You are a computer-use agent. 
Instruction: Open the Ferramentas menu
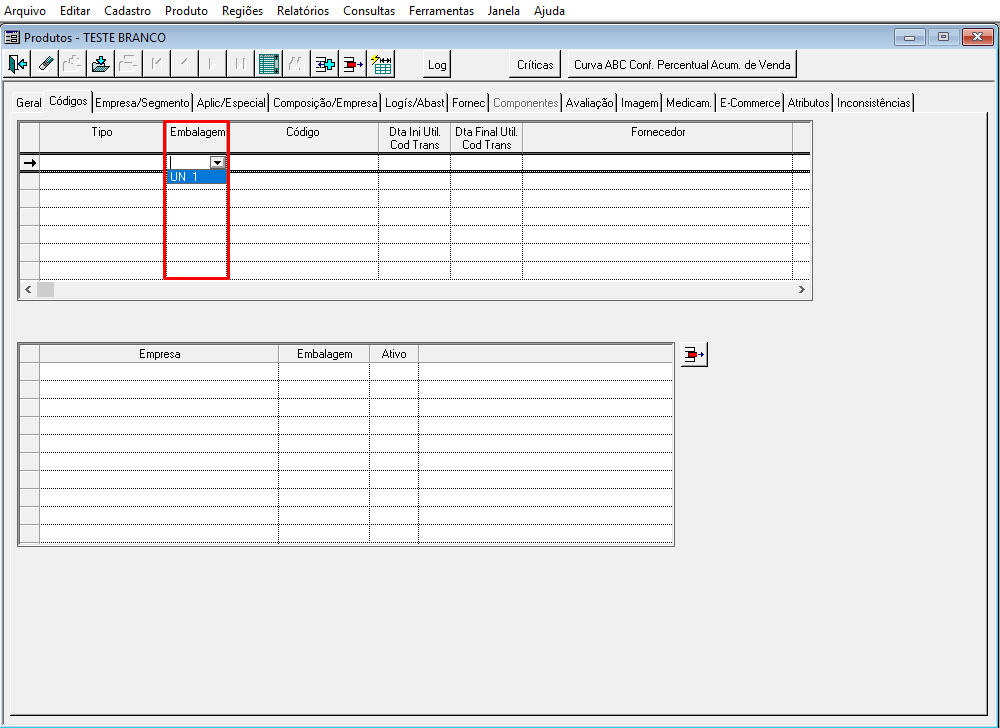pos(441,11)
